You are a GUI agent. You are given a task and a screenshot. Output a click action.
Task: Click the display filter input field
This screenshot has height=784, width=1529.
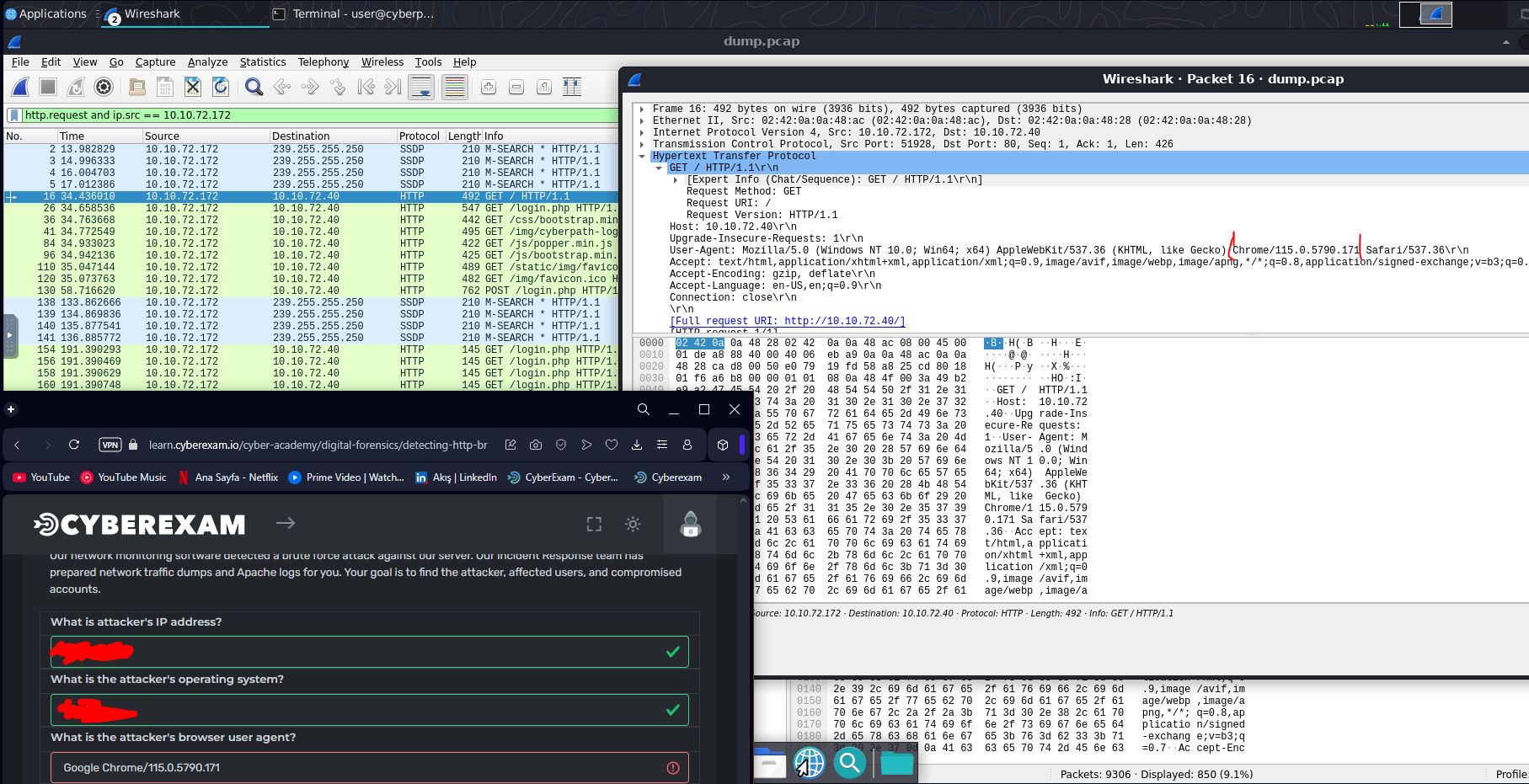320,115
